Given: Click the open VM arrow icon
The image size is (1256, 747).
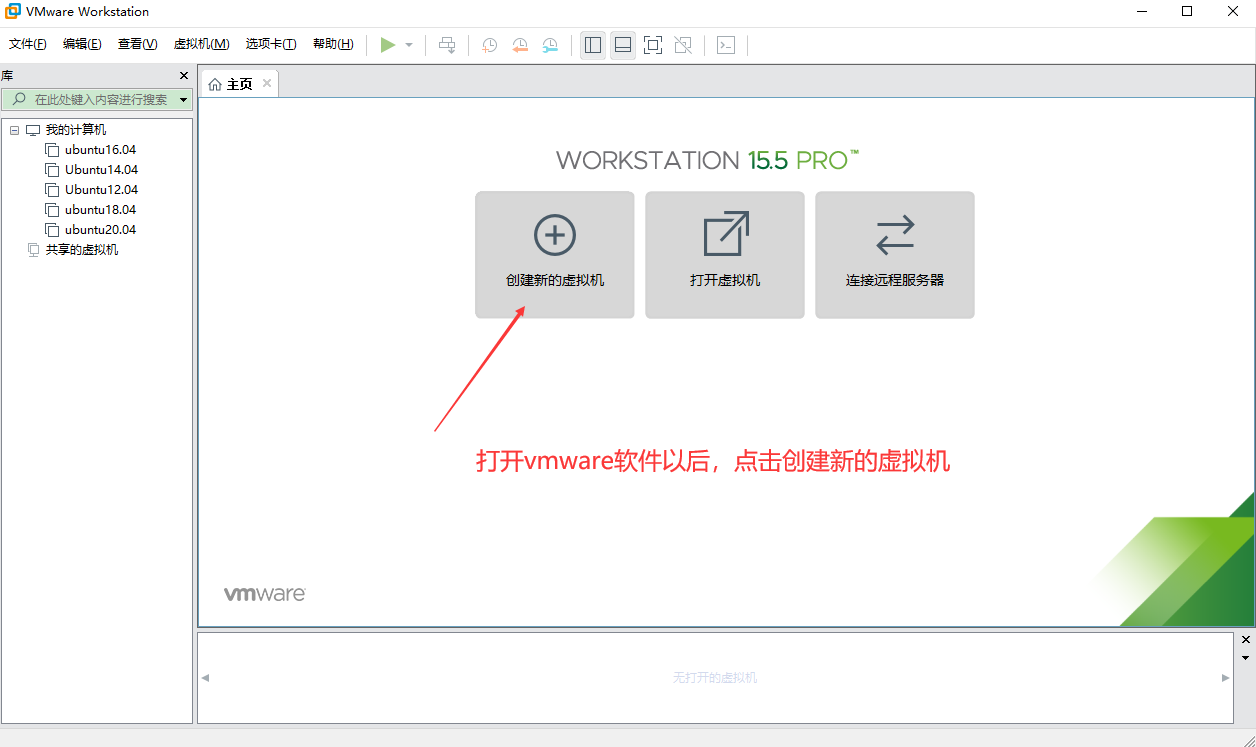Looking at the screenshot, I should pos(726,234).
